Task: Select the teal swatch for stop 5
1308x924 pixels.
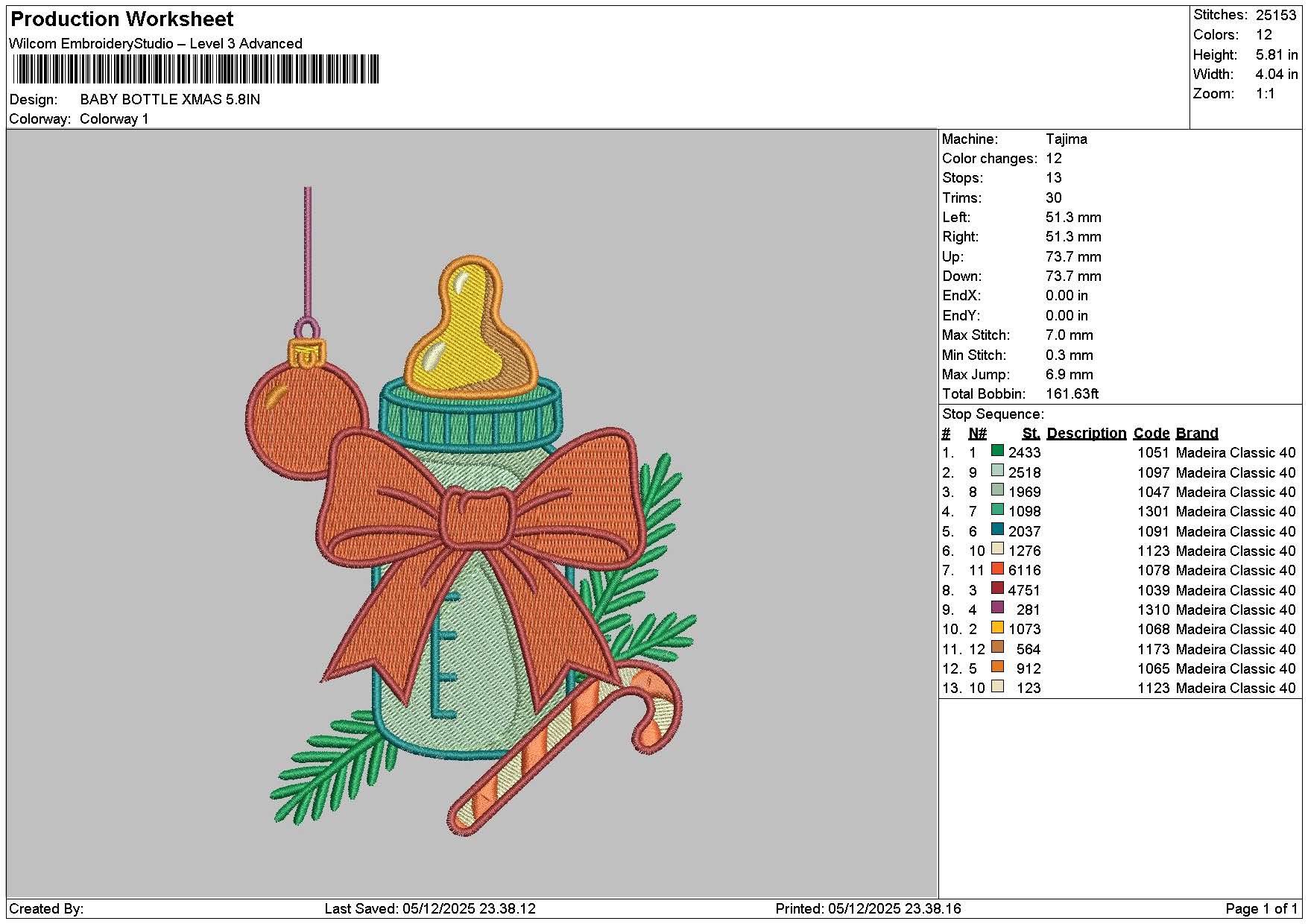Action: tap(997, 530)
